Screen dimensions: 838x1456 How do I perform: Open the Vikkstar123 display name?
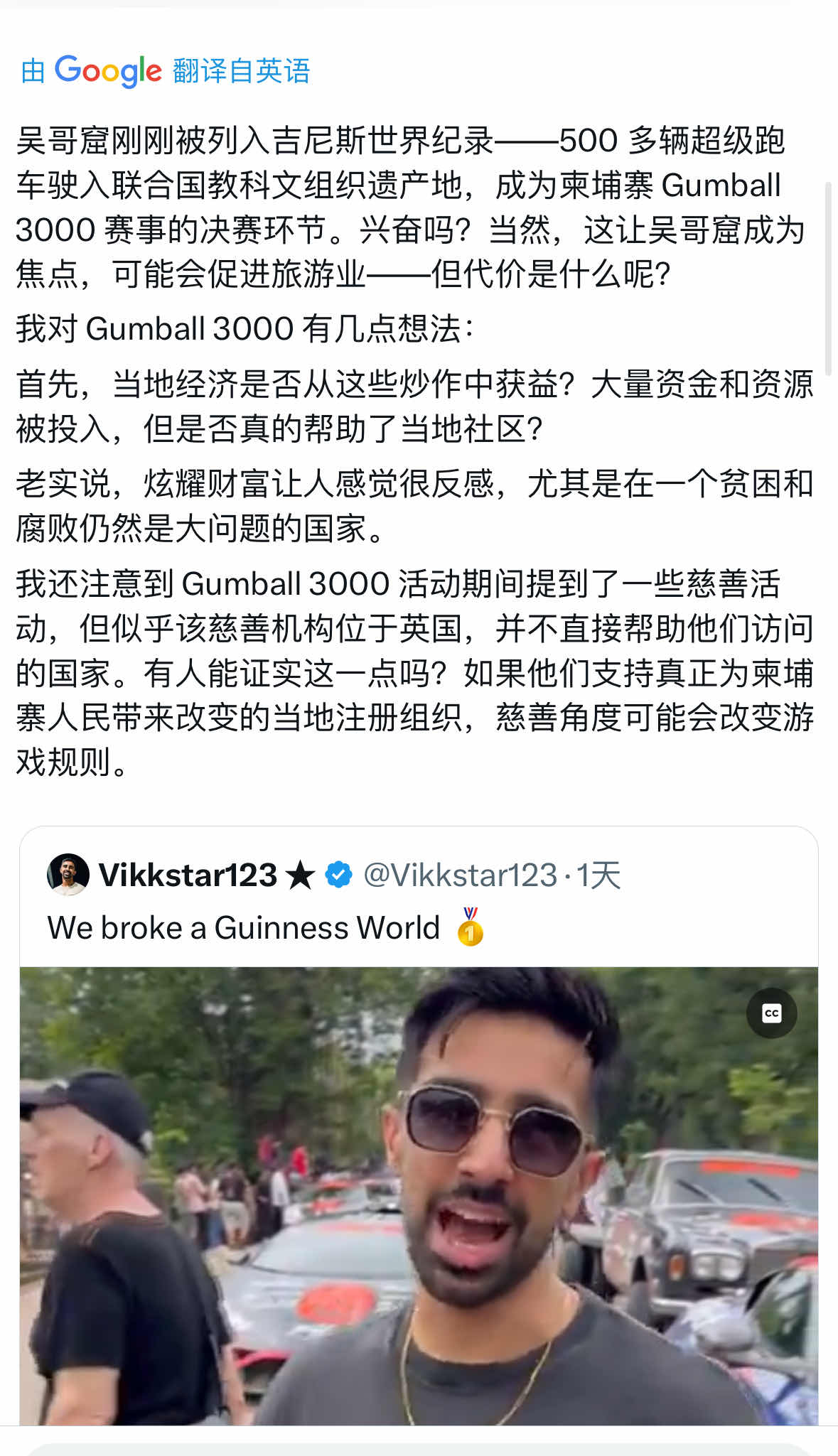(188, 875)
